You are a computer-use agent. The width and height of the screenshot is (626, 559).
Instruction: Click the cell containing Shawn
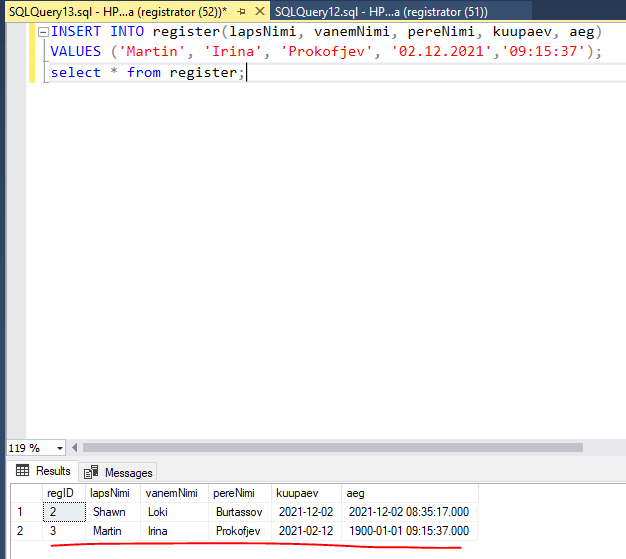pyautogui.click(x=110, y=512)
